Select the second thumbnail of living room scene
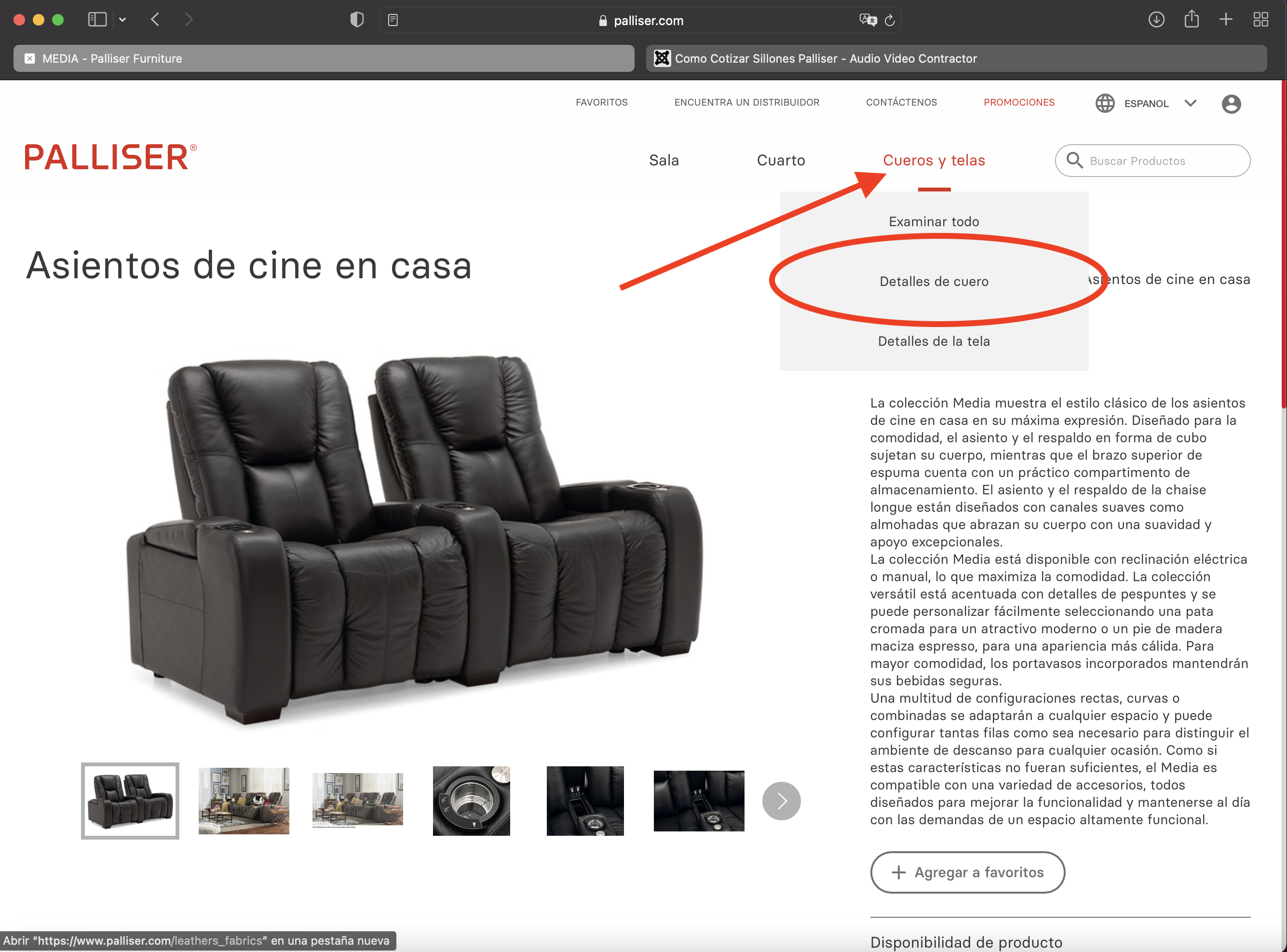The height and width of the screenshot is (952, 1287). pos(244,801)
